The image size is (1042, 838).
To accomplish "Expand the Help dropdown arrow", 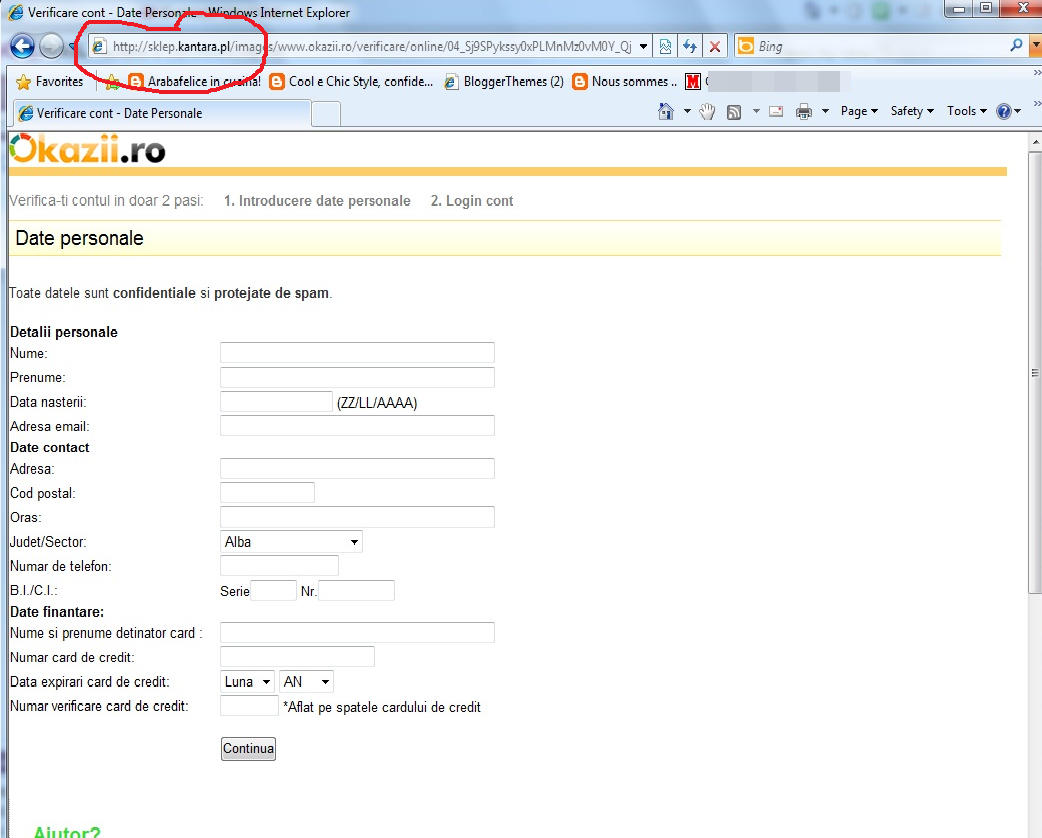I will [x=1018, y=111].
